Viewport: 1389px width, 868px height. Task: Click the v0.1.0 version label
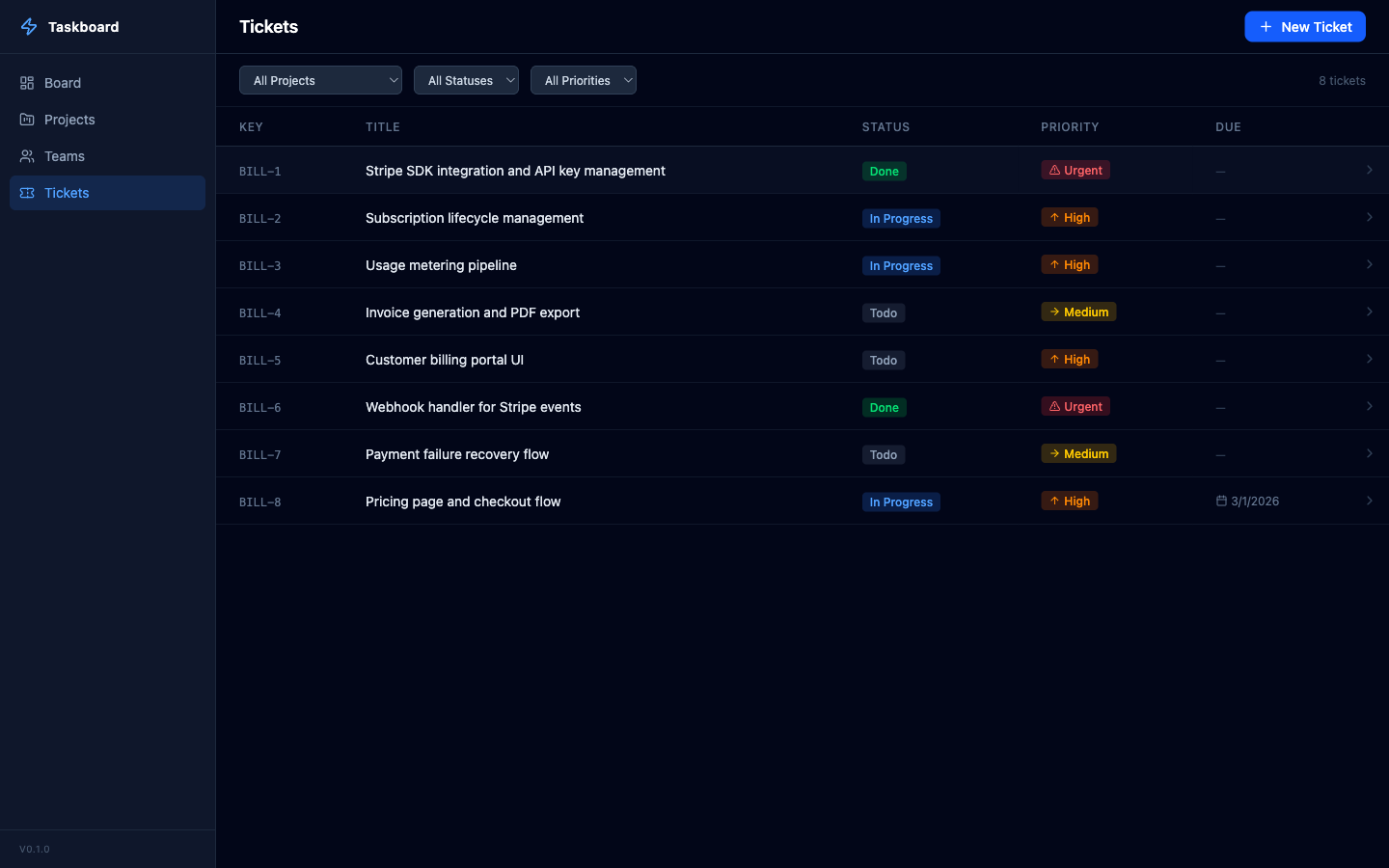[x=35, y=850]
